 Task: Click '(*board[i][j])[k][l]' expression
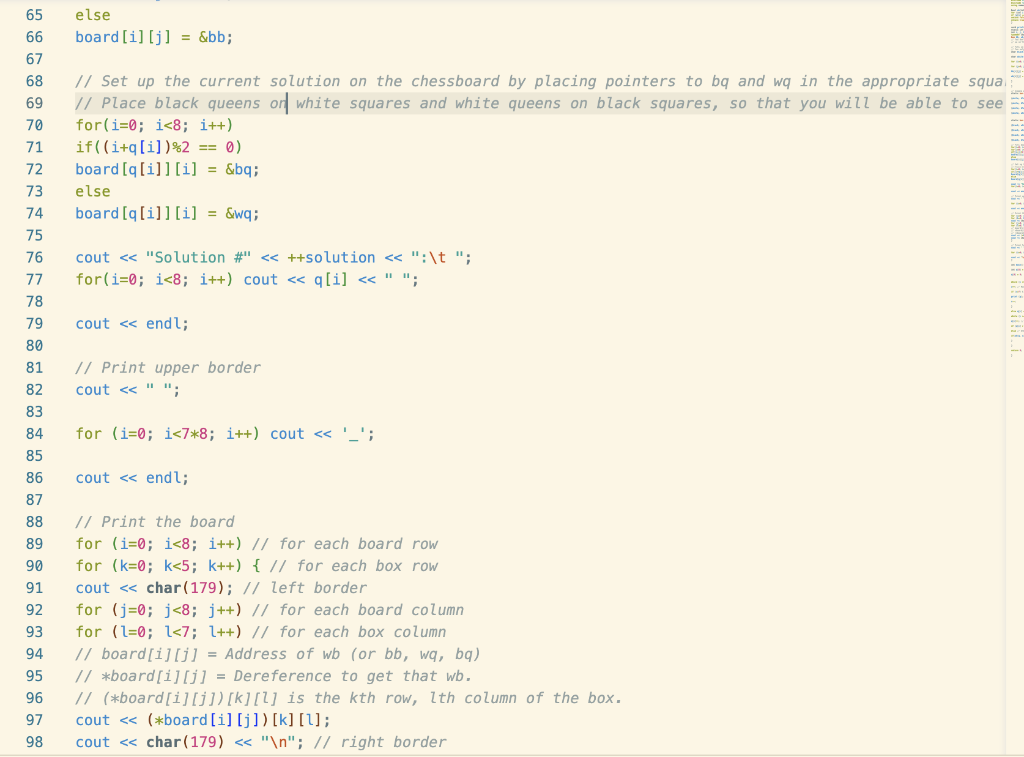click(234, 720)
